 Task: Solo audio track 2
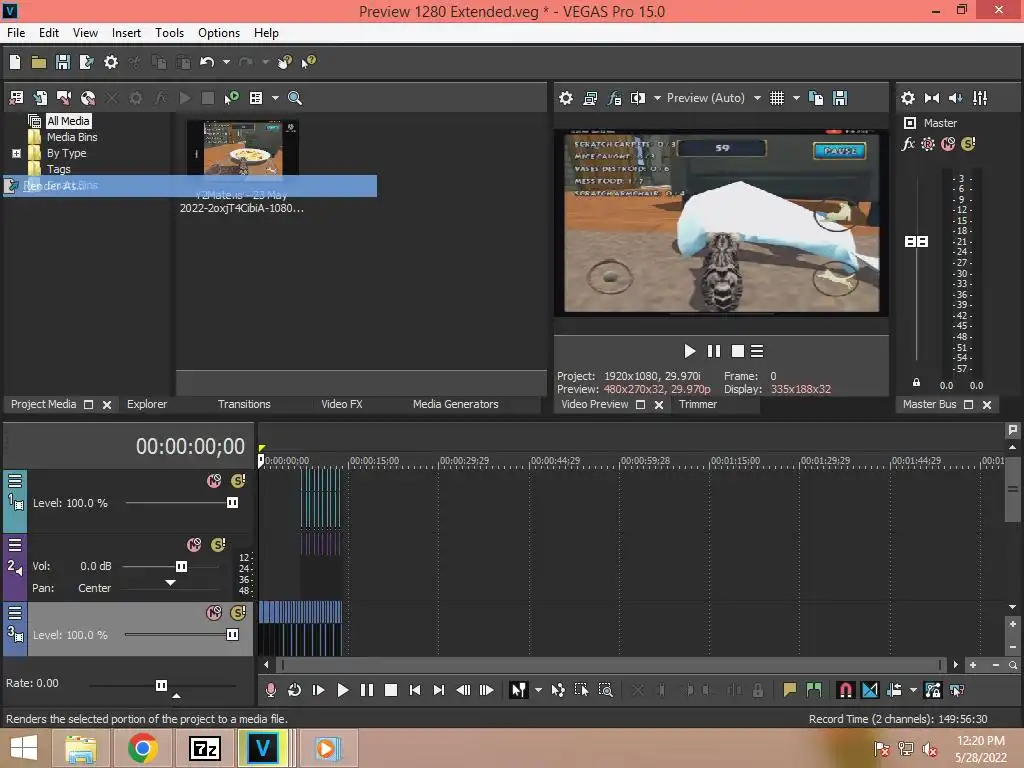click(x=218, y=545)
